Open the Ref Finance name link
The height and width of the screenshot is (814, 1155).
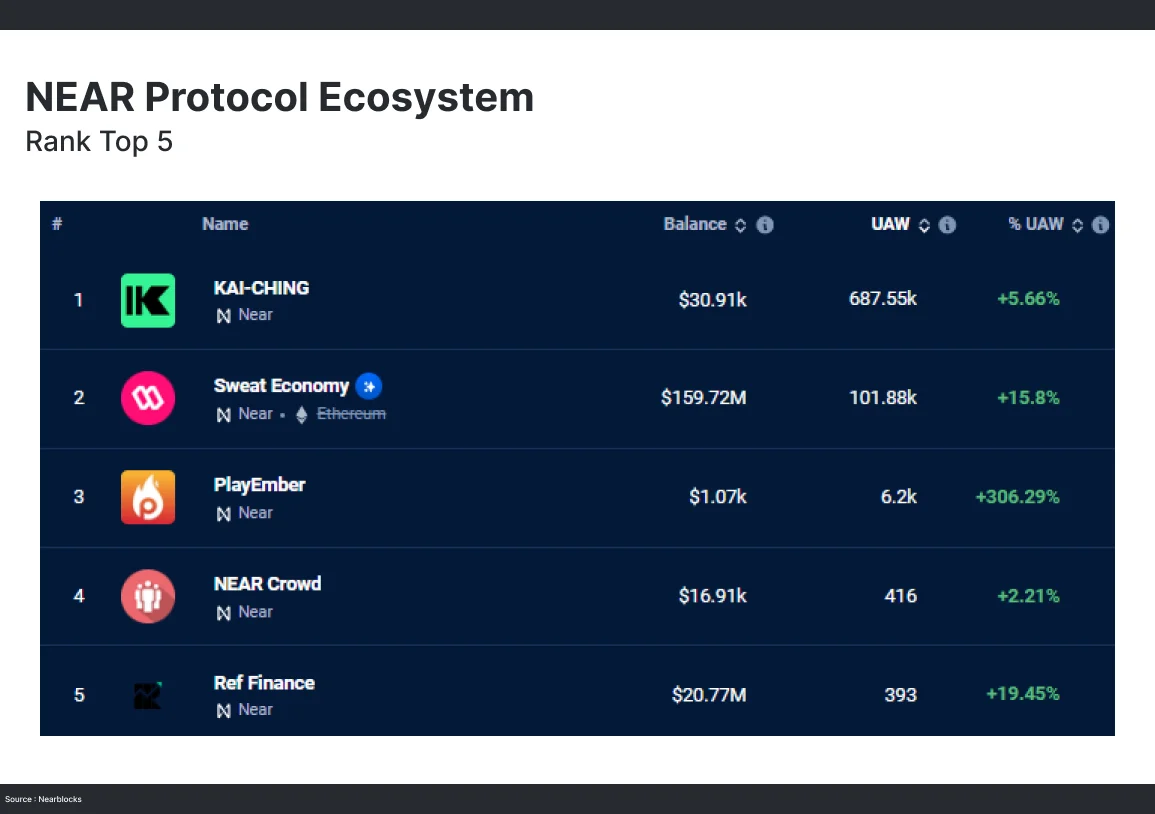point(264,683)
